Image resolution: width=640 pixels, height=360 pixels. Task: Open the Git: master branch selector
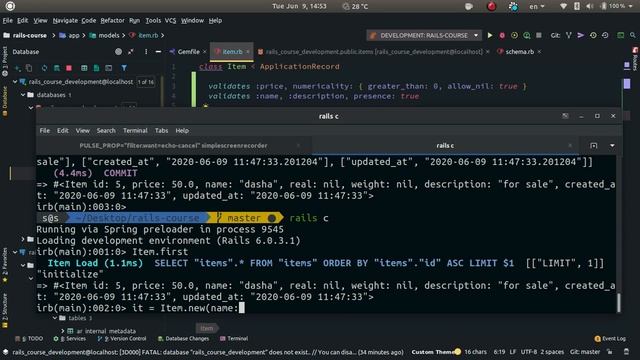coord(585,352)
